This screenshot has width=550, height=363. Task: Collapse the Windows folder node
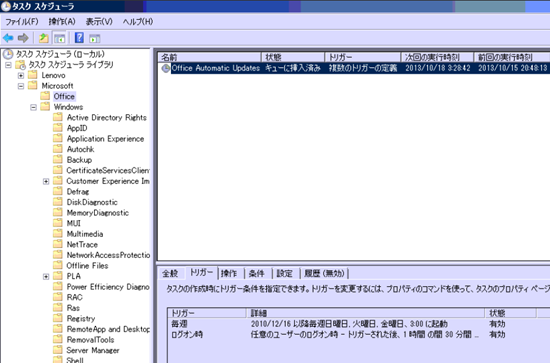33,107
